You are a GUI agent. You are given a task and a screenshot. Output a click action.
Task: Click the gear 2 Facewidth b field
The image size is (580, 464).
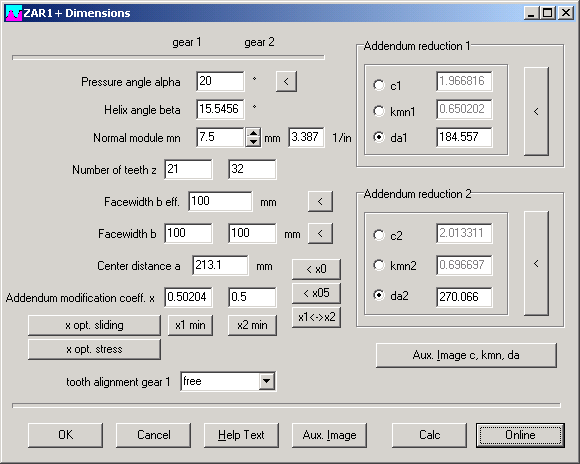pyautogui.click(x=252, y=233)
